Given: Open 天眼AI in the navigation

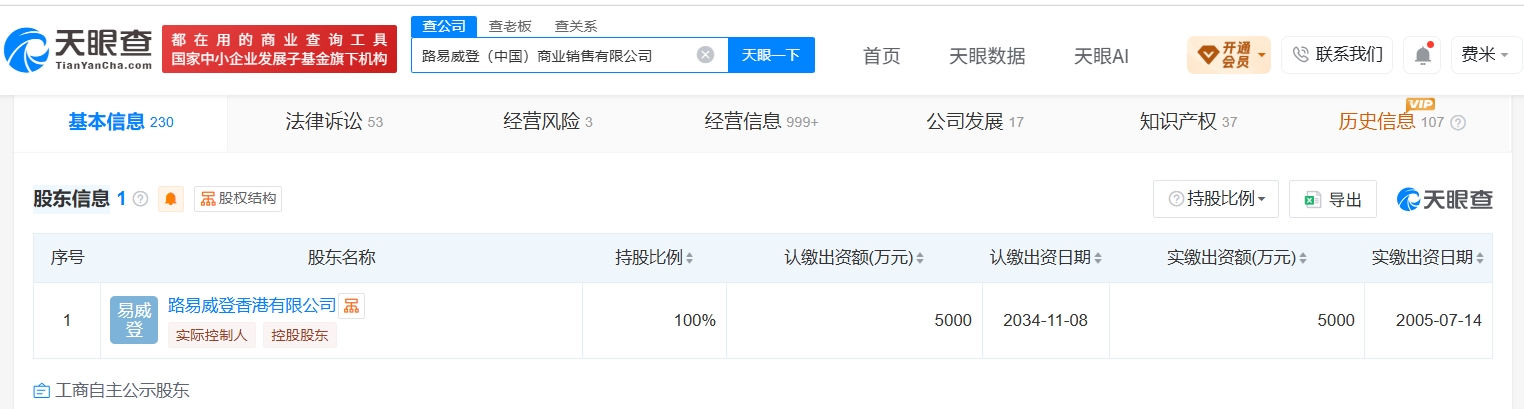Looking at the screenshot, I should click(1101, 56).
